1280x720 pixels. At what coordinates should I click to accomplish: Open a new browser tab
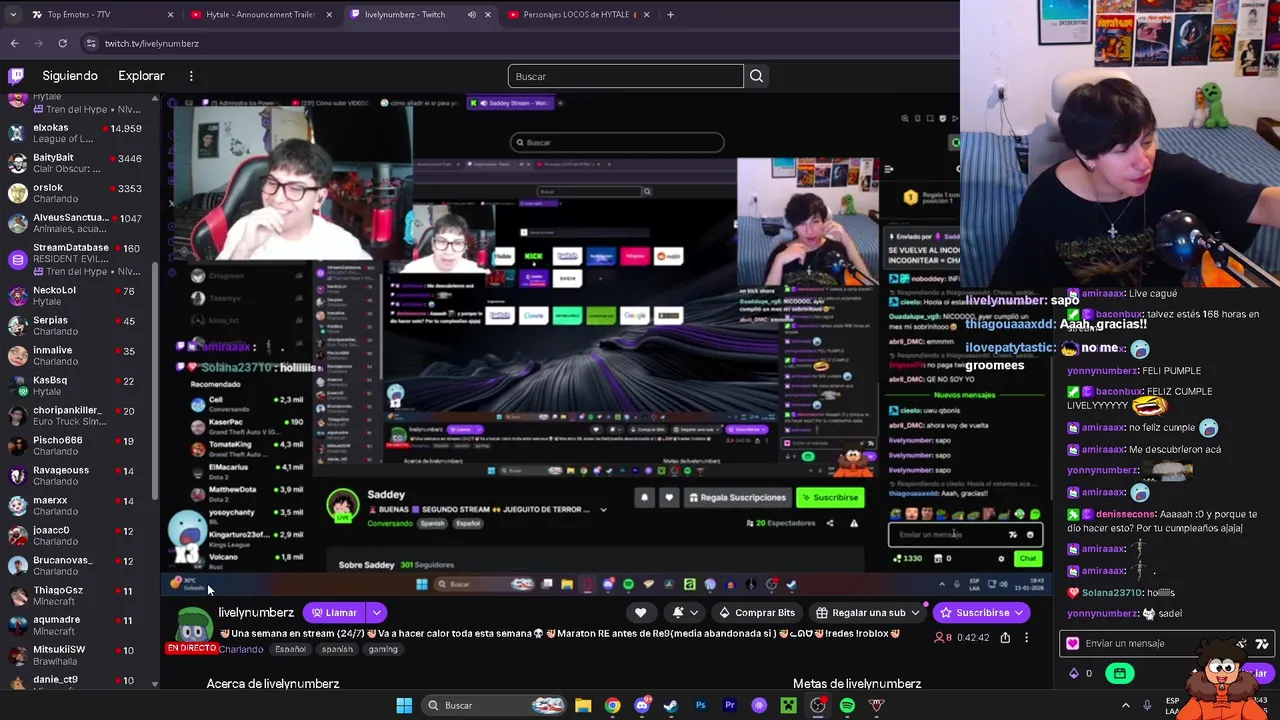pos(670,15)
